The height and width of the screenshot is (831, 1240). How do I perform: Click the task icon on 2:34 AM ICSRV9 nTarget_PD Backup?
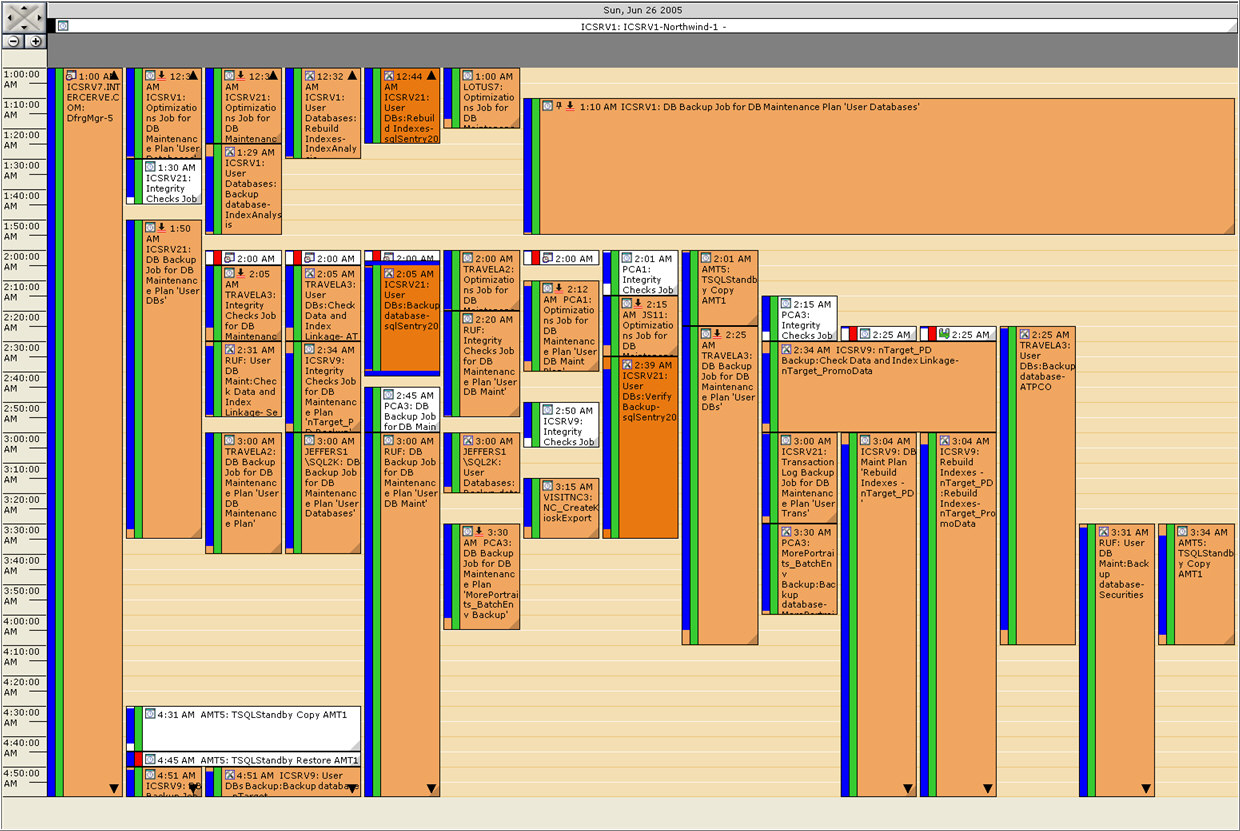[786, 350]
